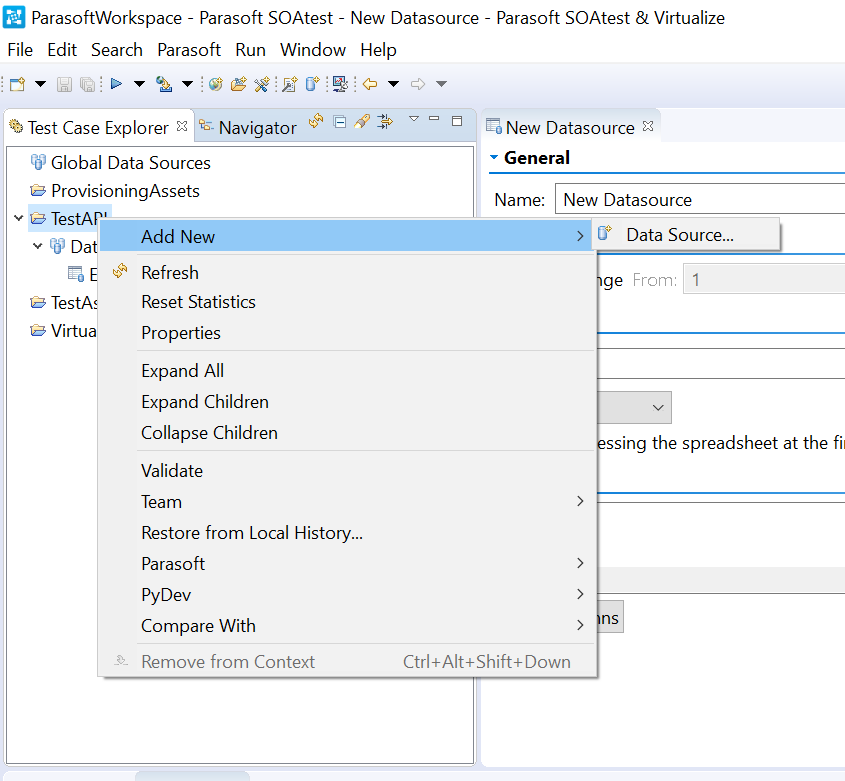Open the combo box dropdown in editor
Viewport: 845px width, 781px height.
click(x=657, y=407)
